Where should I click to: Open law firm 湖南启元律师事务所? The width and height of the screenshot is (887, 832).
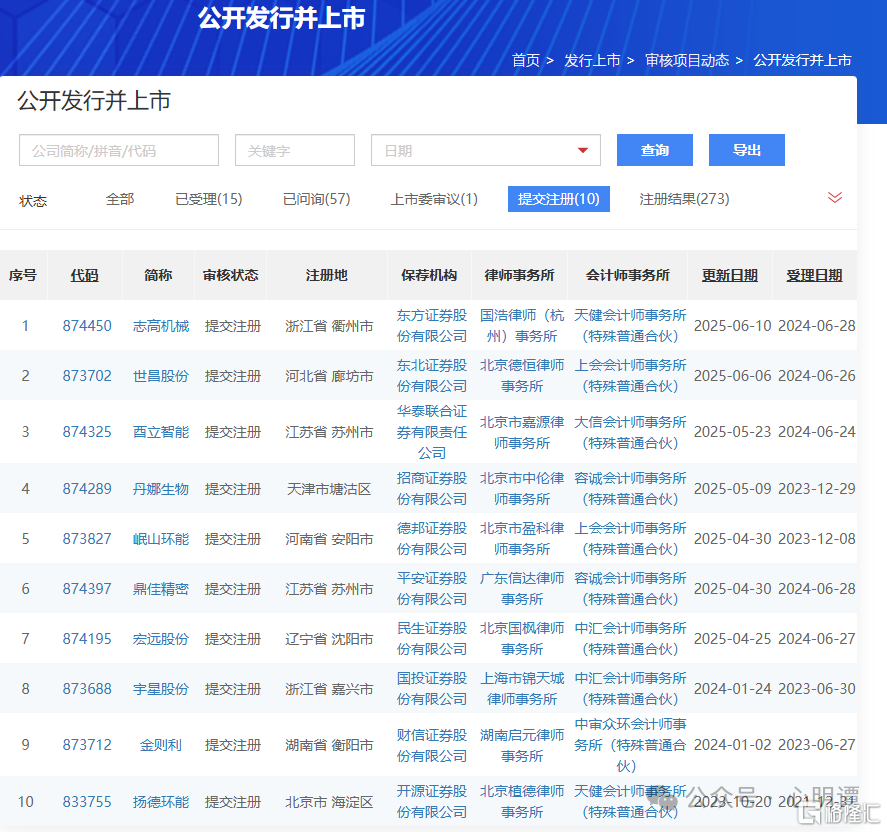tap(522, 745)
